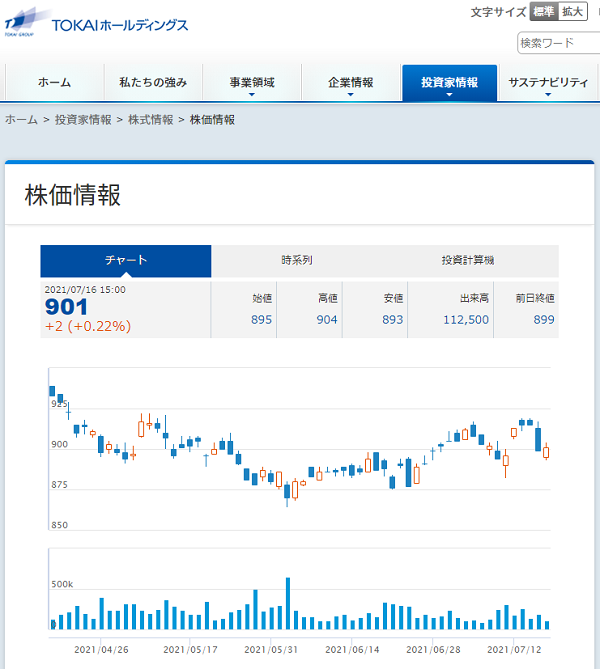Image resolution: width=600 pixels, height=669 pixels.
Task: Click the 株価情報 breadcrumb text
Action: point(212,120)
